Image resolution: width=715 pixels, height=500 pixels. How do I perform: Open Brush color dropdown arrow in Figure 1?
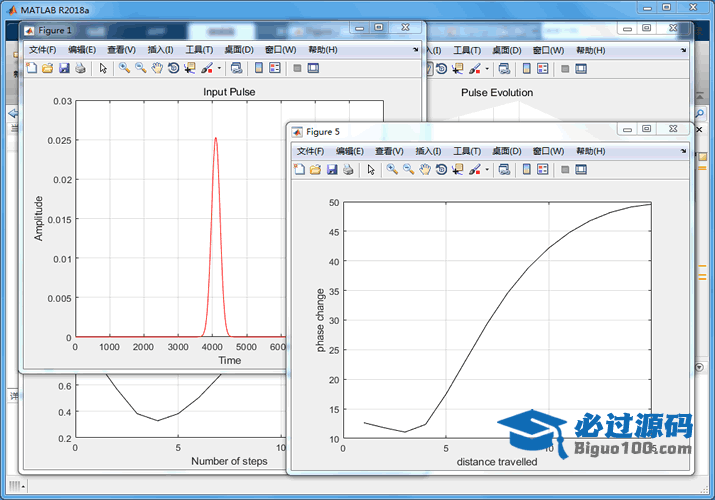pyautogui.click(x=218, y=68)
